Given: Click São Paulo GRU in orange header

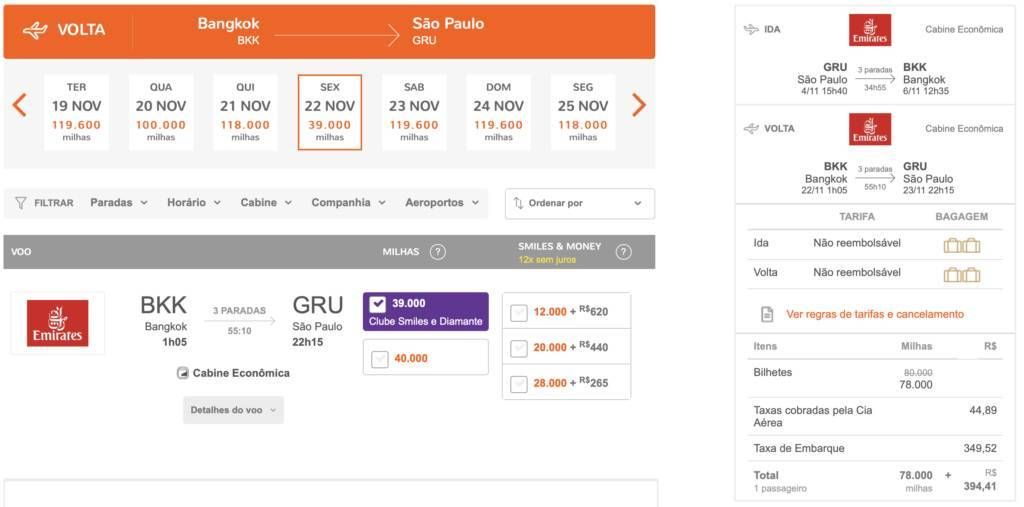Looking at the screenshot, I should click(448, 31).
